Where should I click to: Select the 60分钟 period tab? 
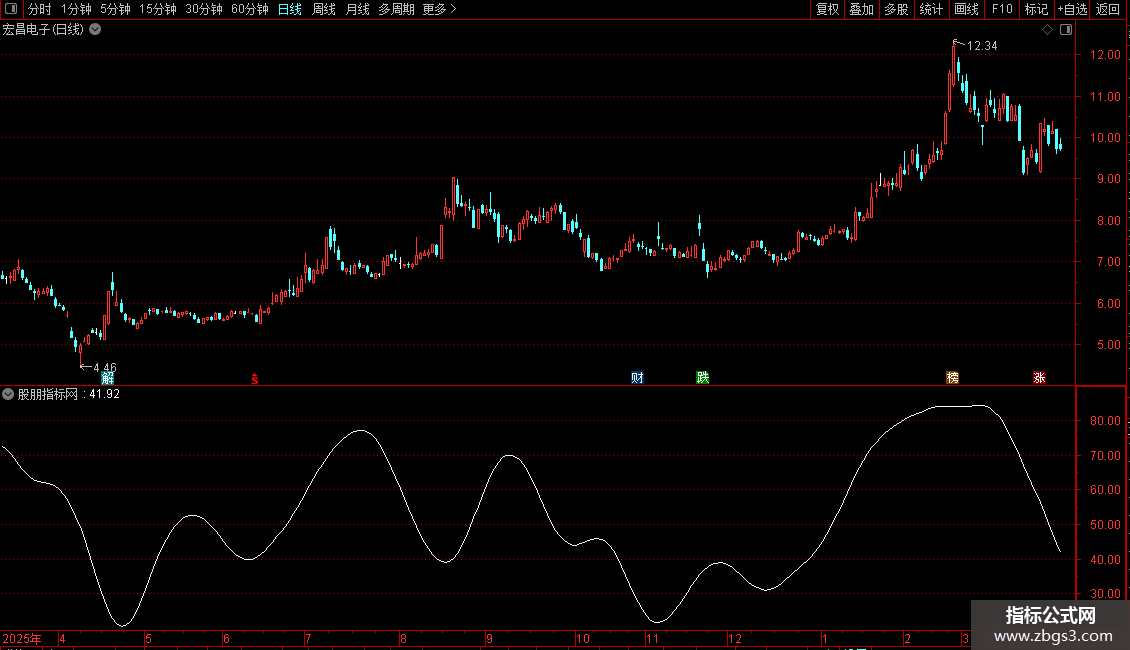tap(249, 9)
